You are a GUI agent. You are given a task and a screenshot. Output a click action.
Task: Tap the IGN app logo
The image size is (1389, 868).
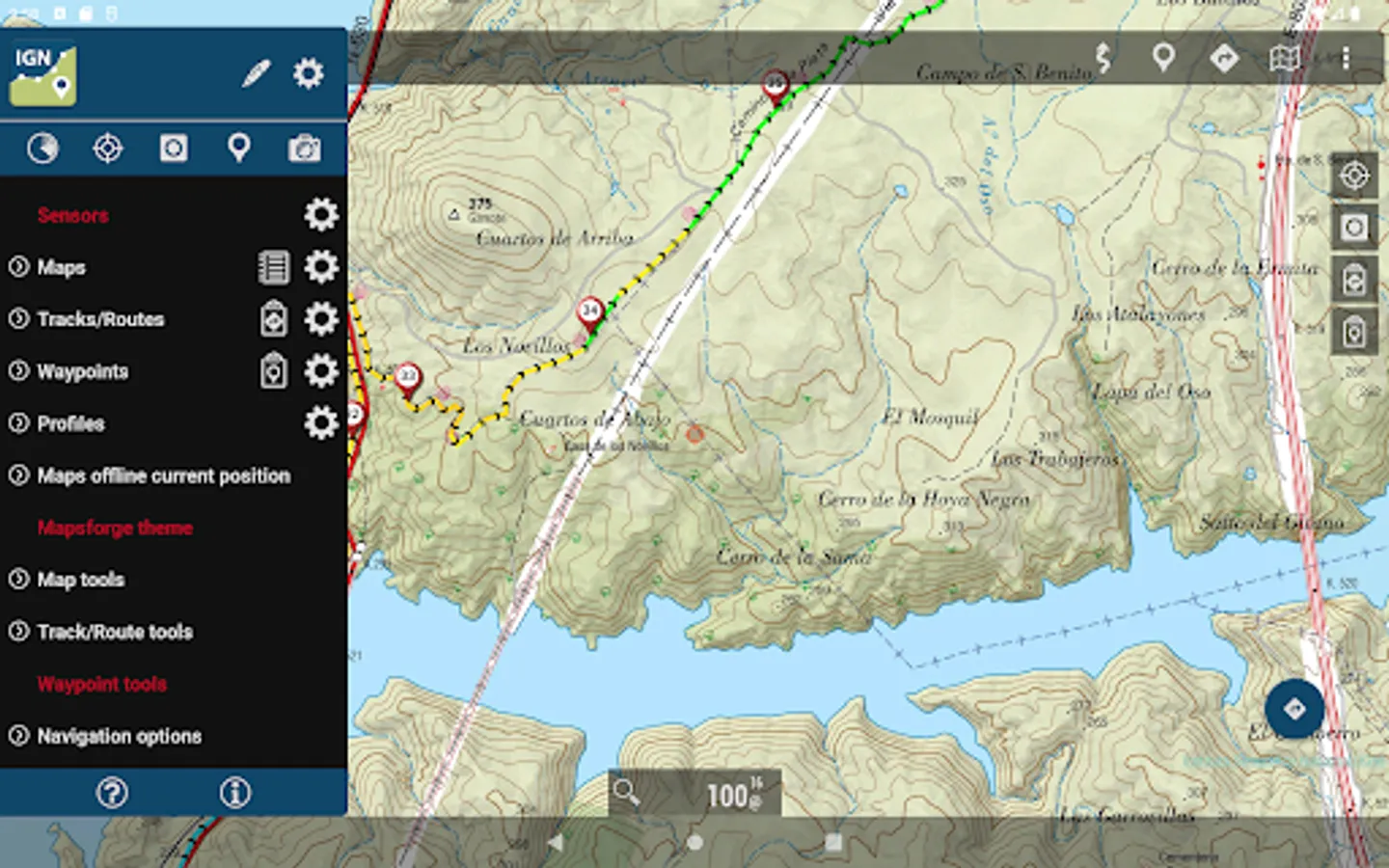[42, 74]
